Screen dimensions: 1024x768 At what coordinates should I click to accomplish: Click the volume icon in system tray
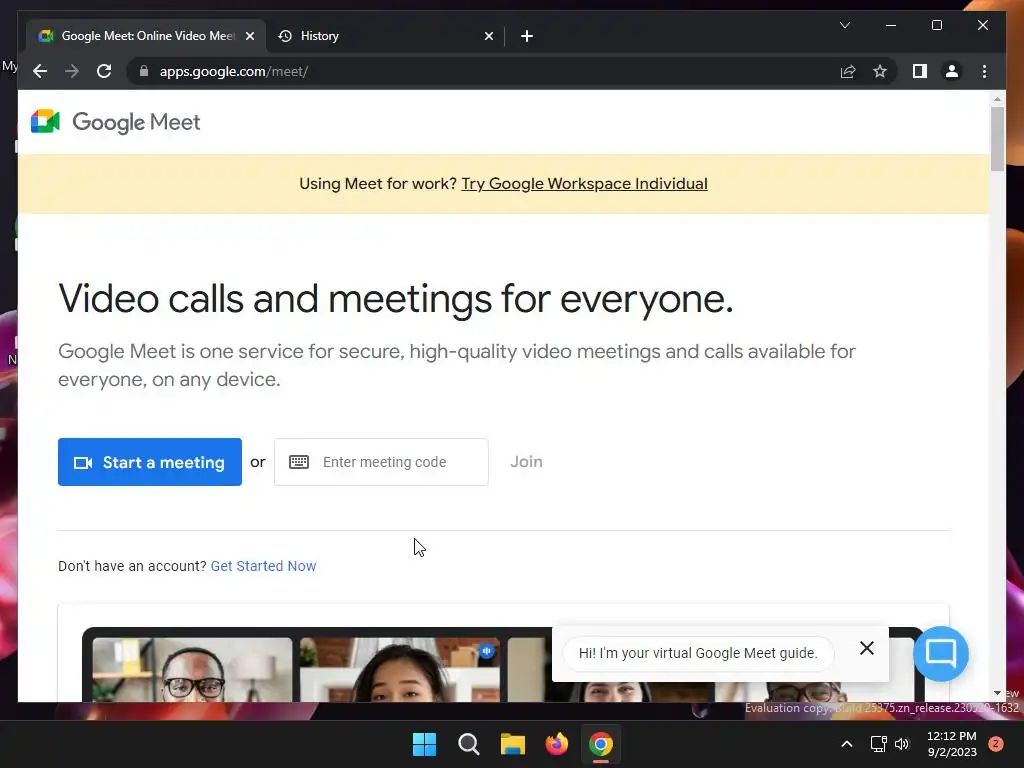902,744
